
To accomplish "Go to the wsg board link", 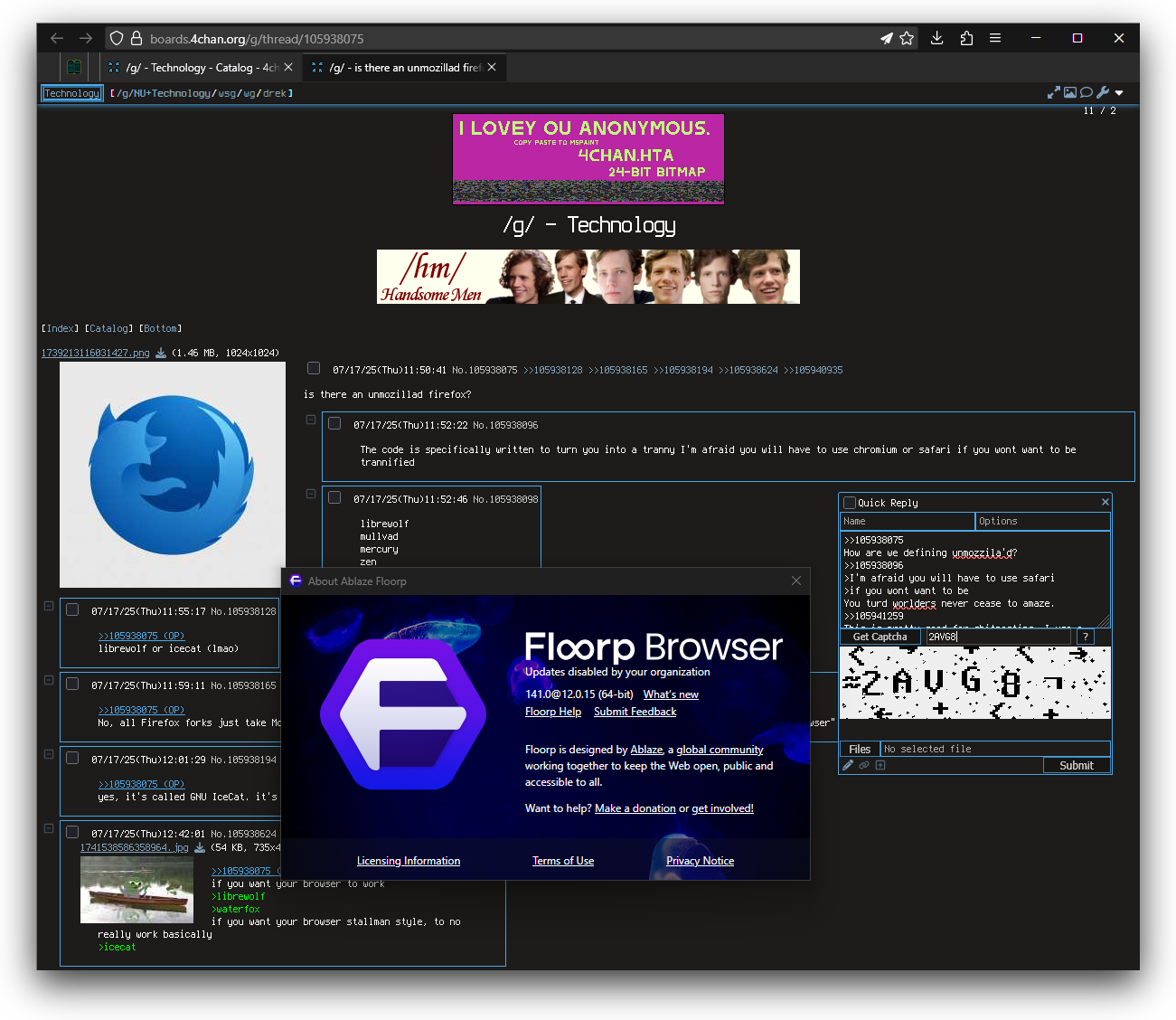I will point(227,93).
